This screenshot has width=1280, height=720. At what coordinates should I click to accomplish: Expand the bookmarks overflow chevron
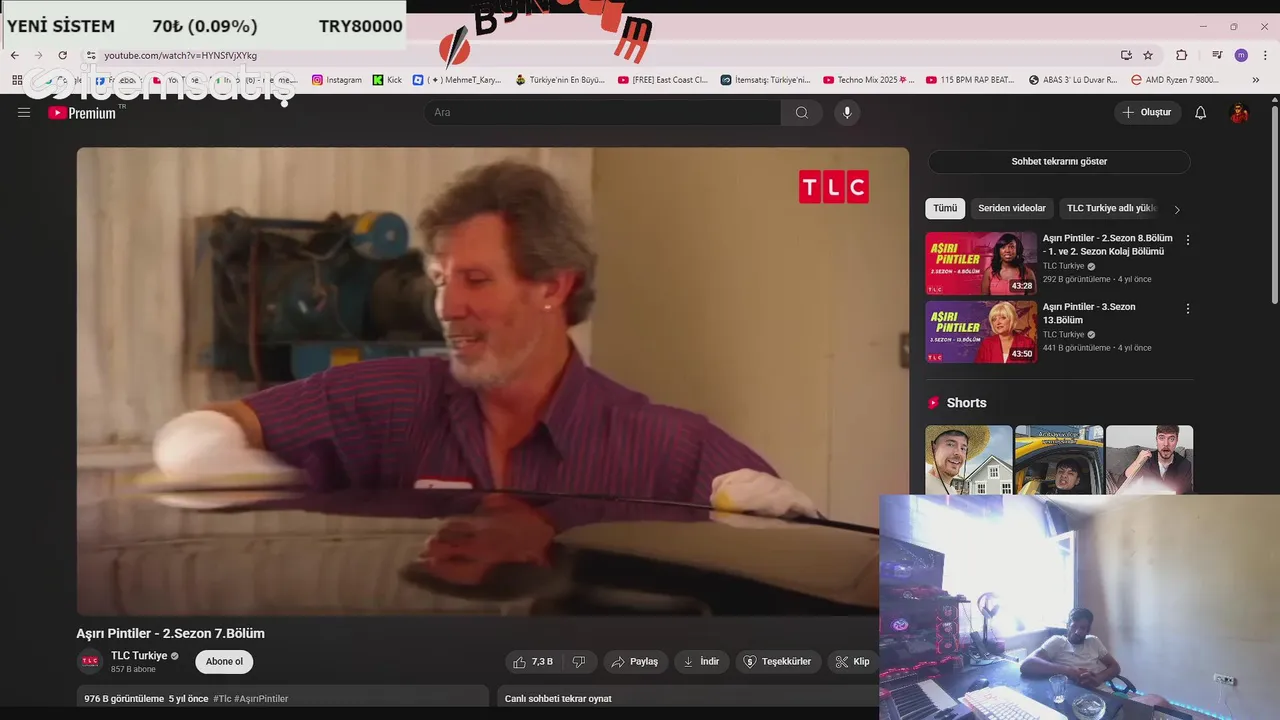(1256, 80)
